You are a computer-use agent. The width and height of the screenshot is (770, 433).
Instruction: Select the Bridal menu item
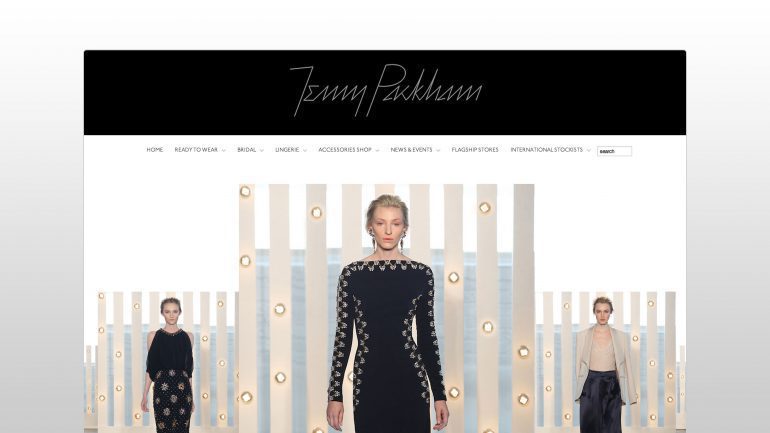[247, 150]
